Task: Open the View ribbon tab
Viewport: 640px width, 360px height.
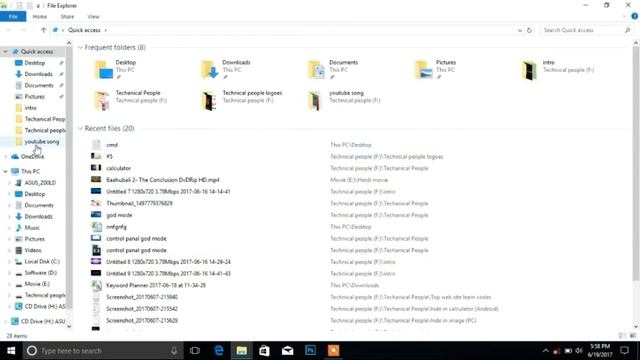Action: 93,16
